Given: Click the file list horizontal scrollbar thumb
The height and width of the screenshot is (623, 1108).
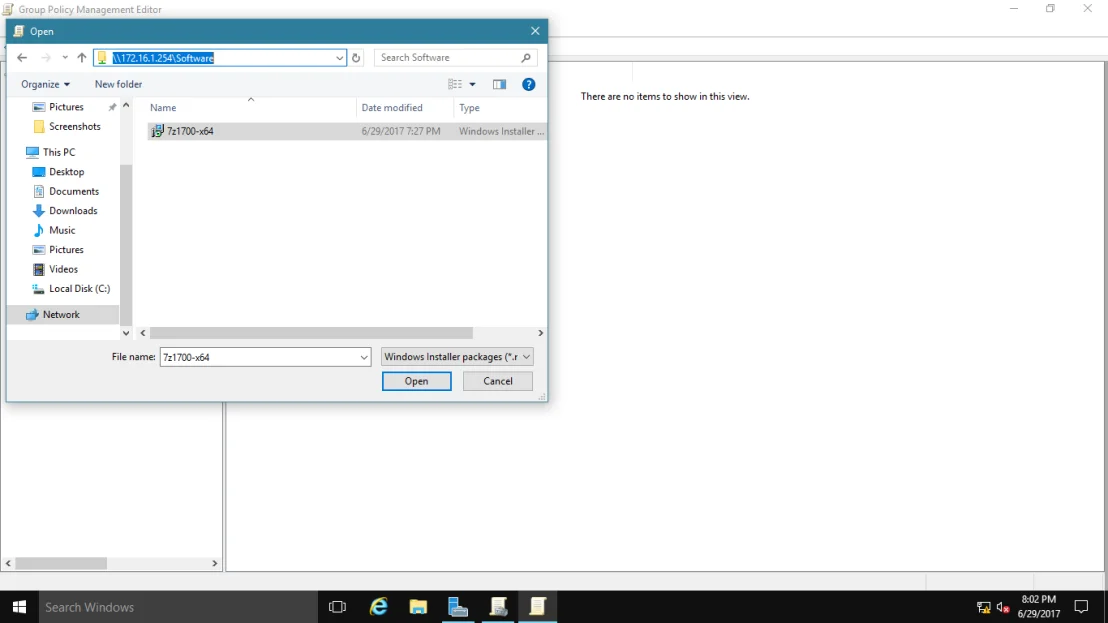Looking at the screenshot, I should [x=311, y=333].
